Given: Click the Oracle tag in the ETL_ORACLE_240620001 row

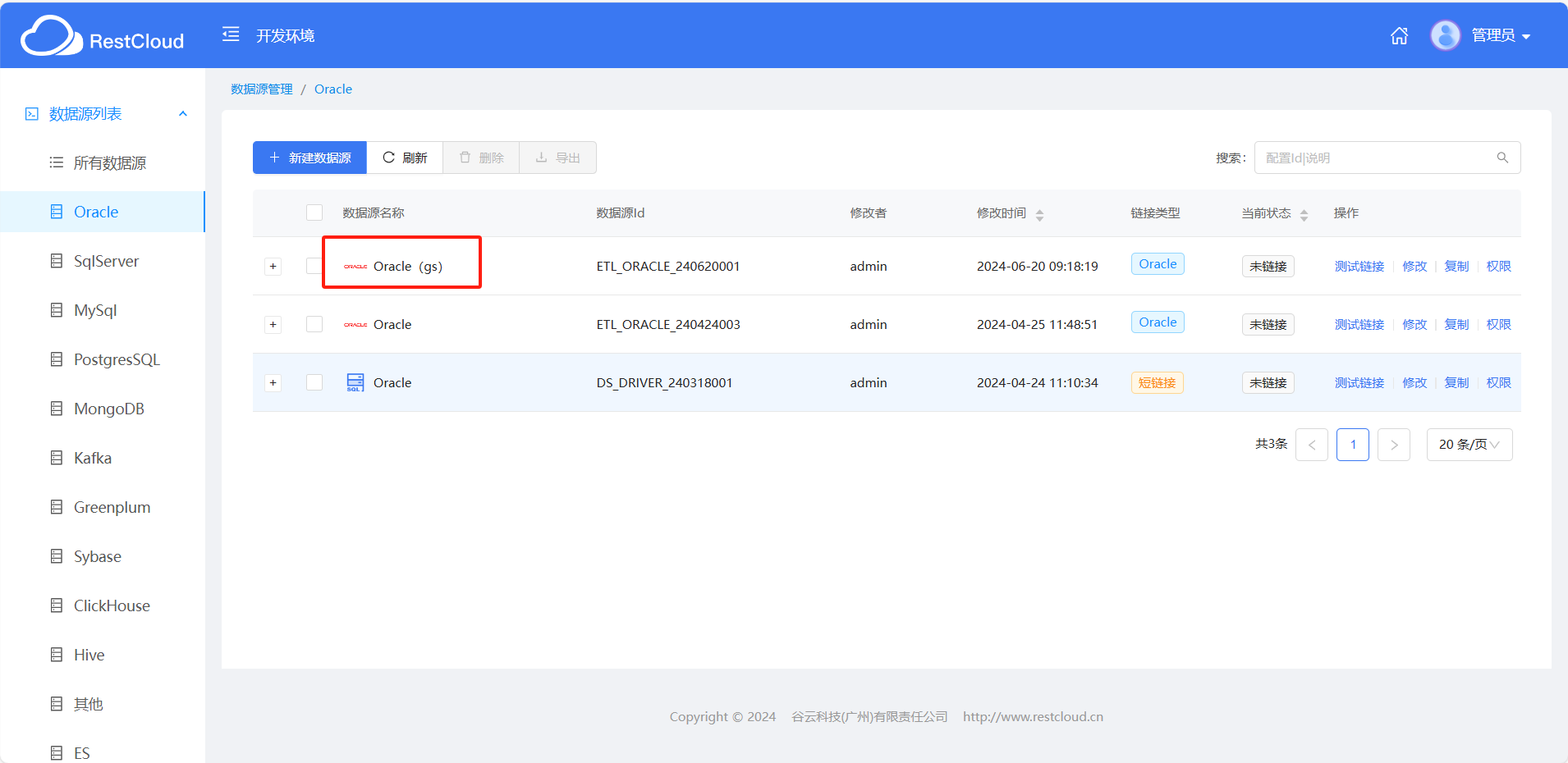Looking at the screenshot, I should coord(1158,263).
